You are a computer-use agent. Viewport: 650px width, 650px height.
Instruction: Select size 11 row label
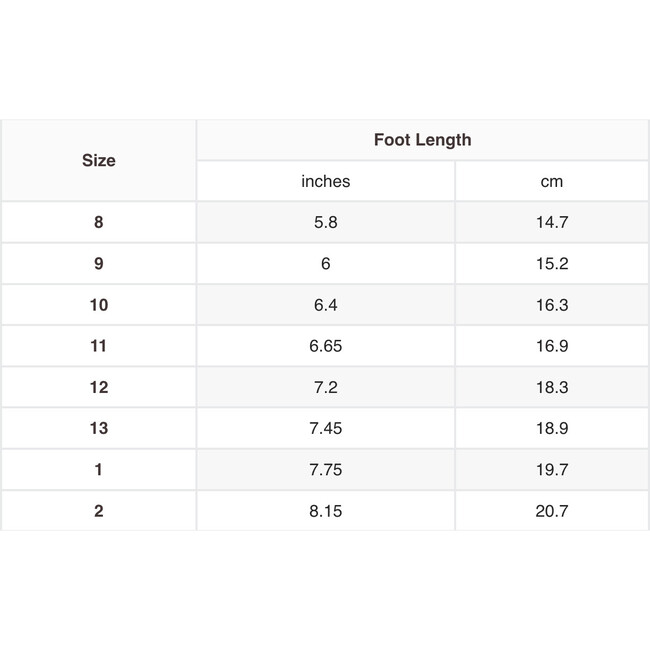point(98,346)
